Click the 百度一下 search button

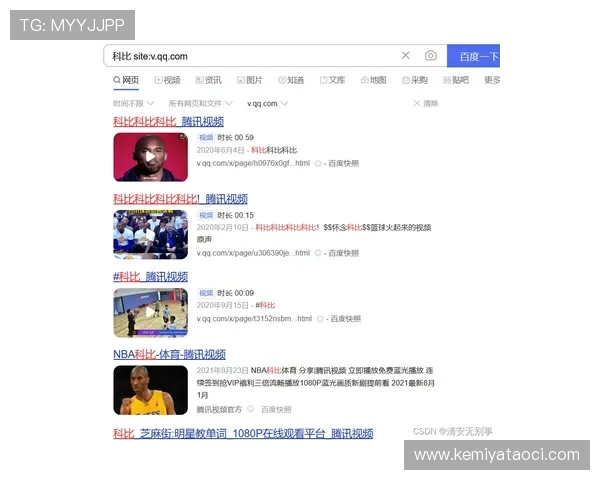(x=473, y=56)
